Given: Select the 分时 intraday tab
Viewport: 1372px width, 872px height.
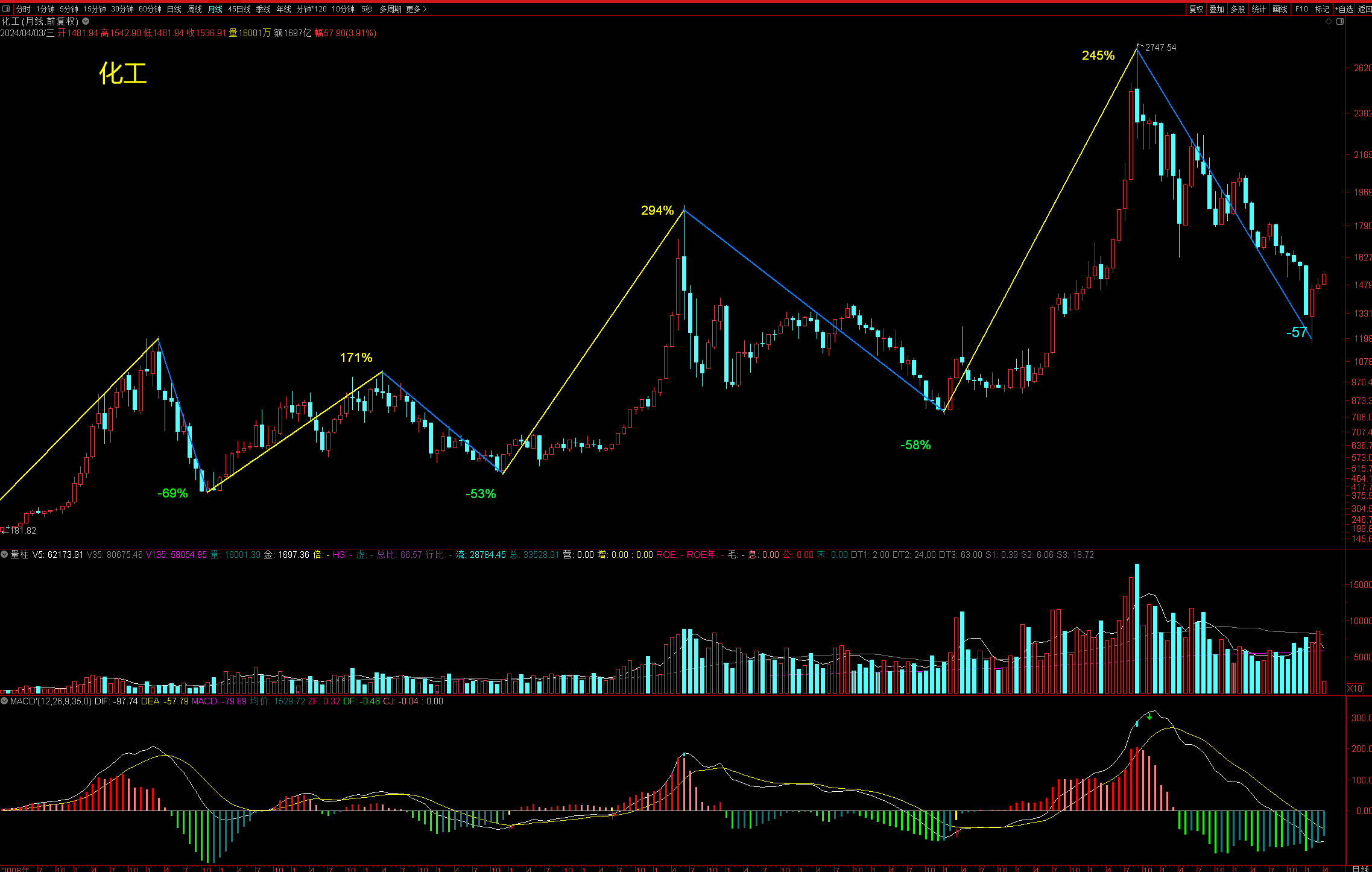Looking at the screenshot, I should click(24, 9).
